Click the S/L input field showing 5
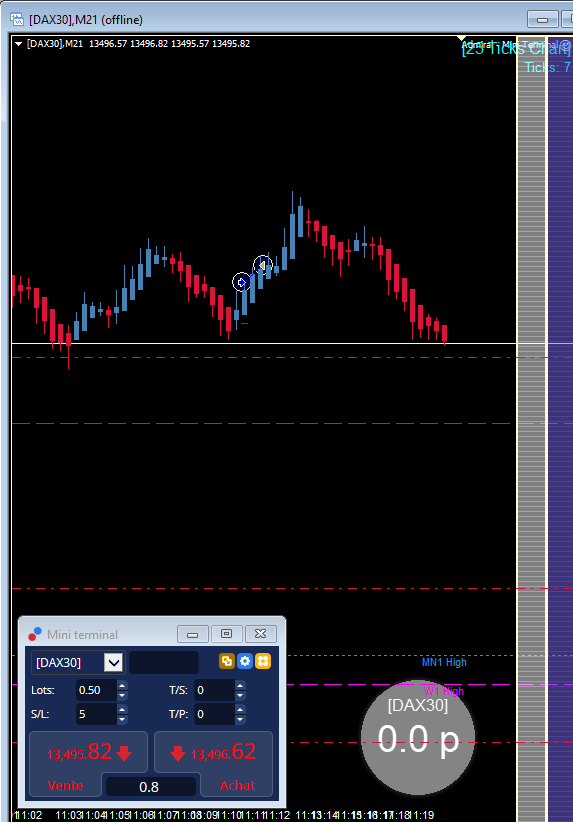Image resolution: width=573 pixels, height=822 pixels. [96, 714]
